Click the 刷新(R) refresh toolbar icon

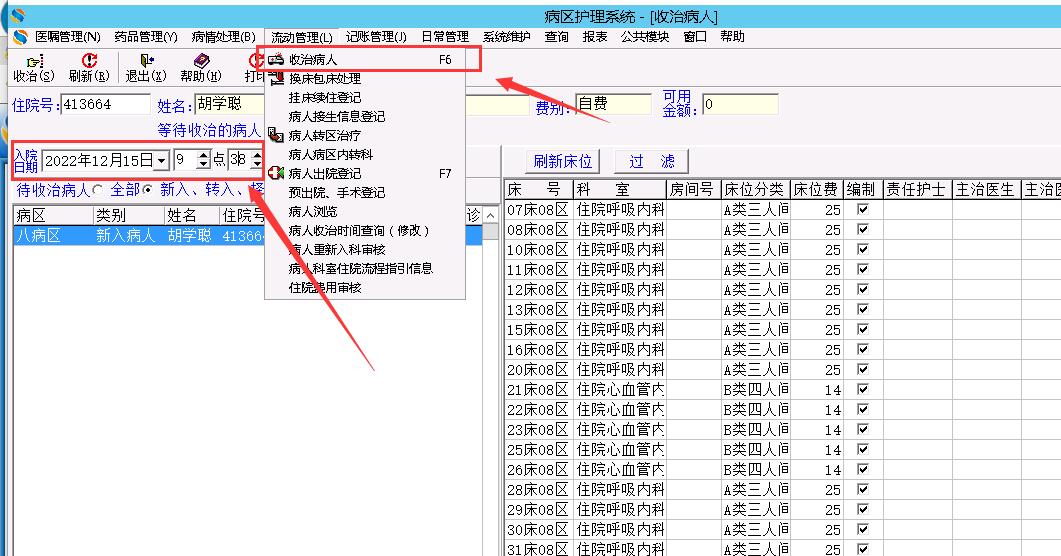(x=89, y=61)
